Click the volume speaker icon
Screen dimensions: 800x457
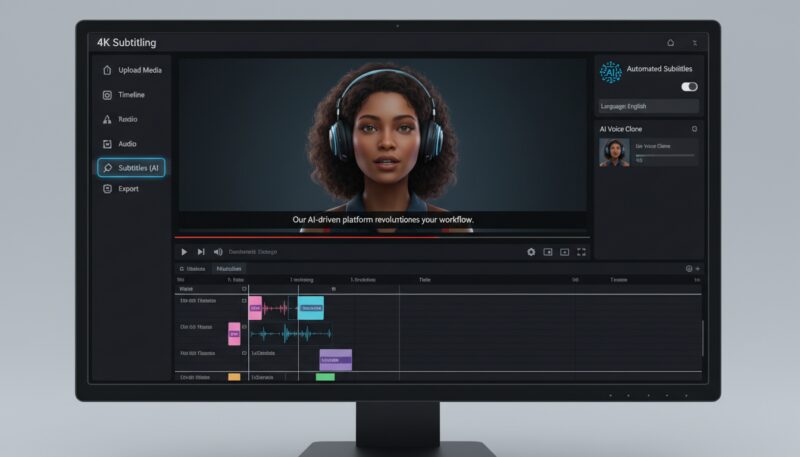click(218, 252)
